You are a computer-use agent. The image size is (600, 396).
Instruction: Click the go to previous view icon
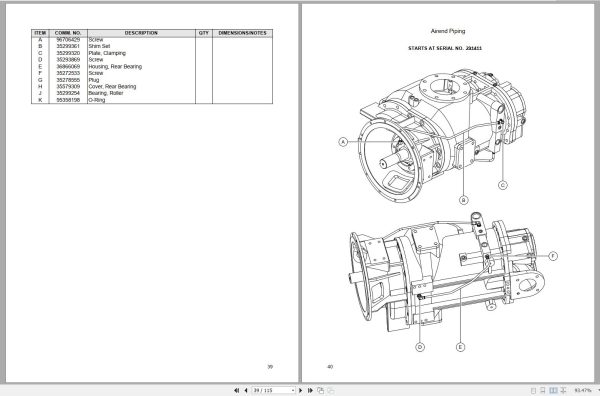pyautogui.click(x=320, y=390)
